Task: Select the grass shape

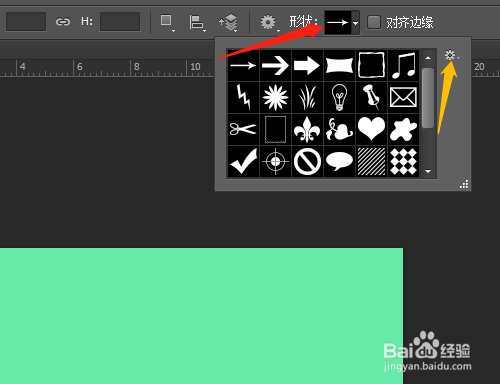Action: pyautogui.click(x=307, y=97)
